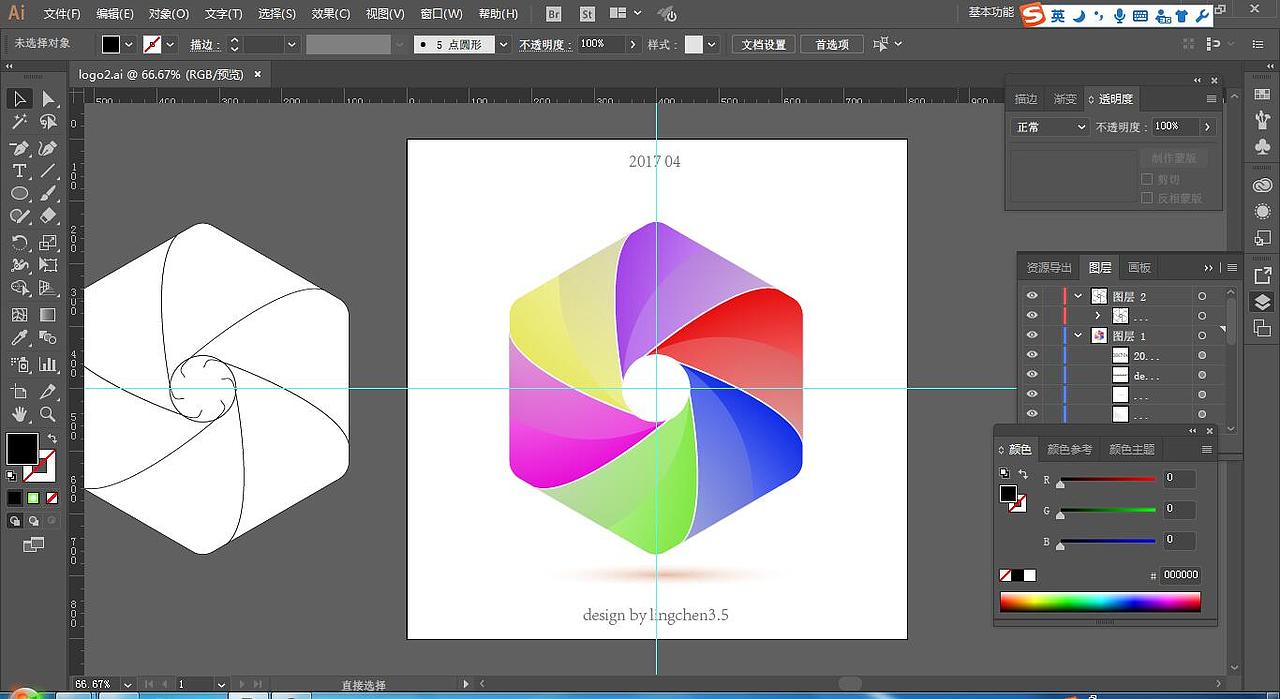Collapse the 图层 2 layer group
The width and height of the screenshot is (1280, 699).
(x=1078, y=296)
